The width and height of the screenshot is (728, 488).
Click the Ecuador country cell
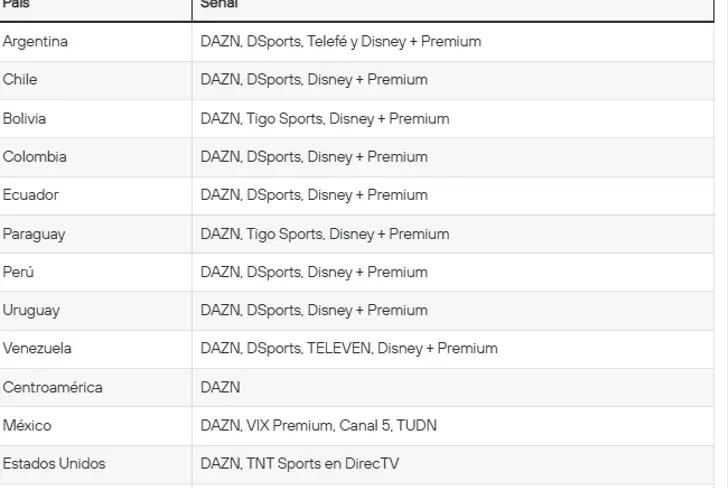click(31, 195)
